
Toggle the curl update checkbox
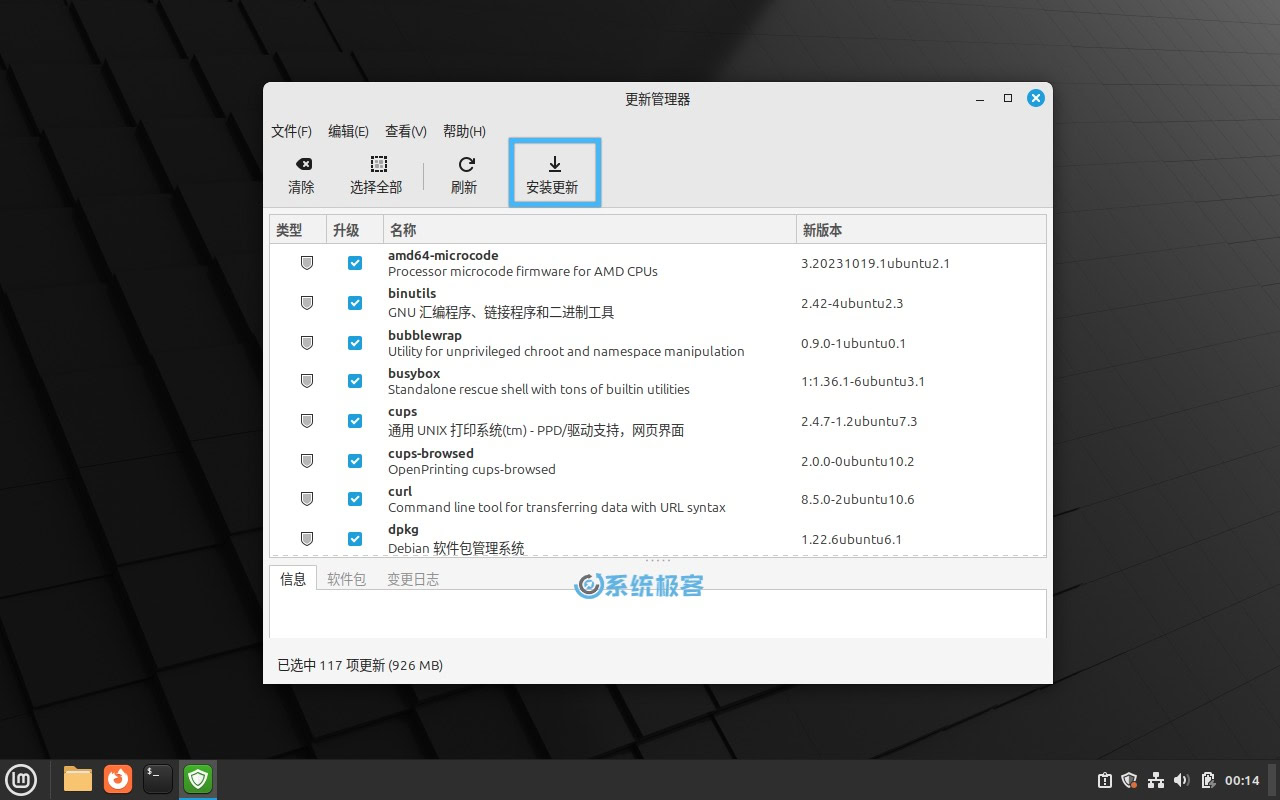pos(355,499)
